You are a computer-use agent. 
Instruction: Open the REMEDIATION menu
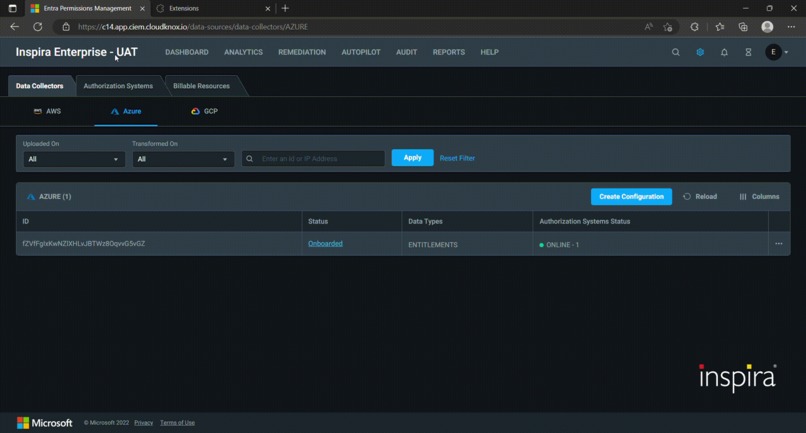(302, 52)
